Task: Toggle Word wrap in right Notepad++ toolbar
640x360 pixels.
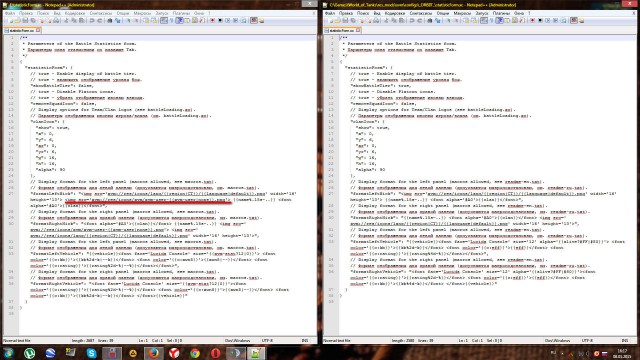Action: [x=484, y=20]
